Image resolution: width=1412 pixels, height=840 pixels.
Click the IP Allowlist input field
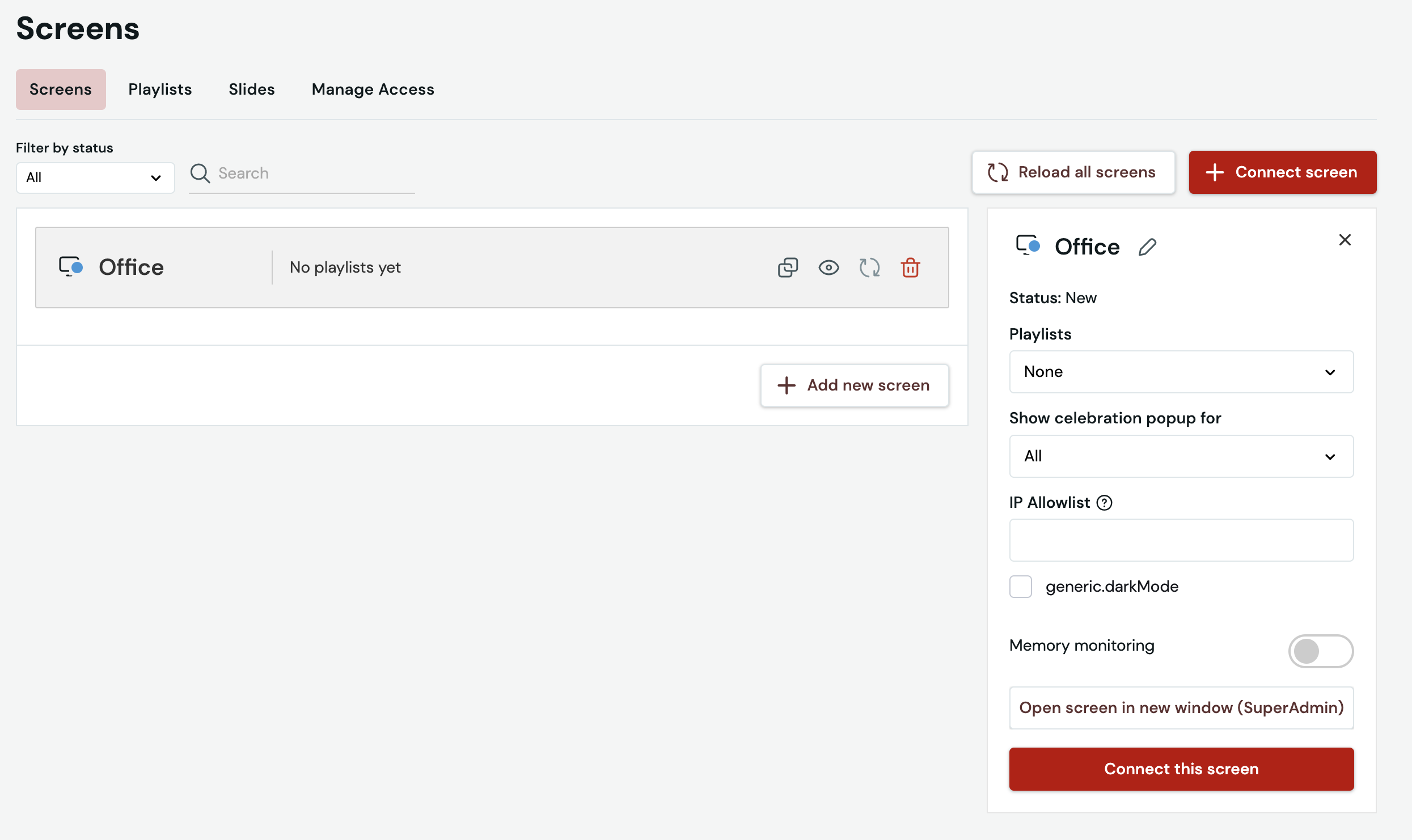point(1181,540)
